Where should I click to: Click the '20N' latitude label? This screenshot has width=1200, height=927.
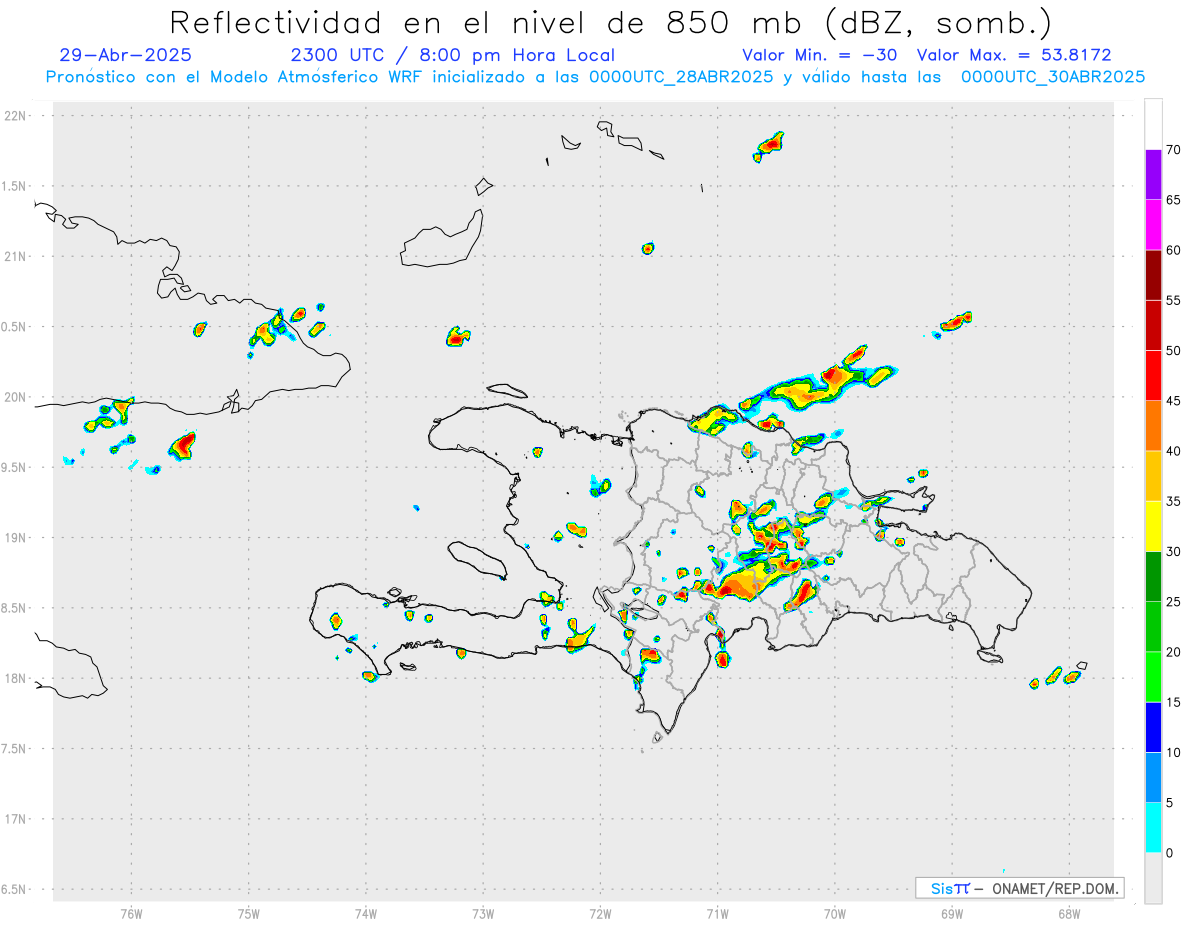coord(16,397)
